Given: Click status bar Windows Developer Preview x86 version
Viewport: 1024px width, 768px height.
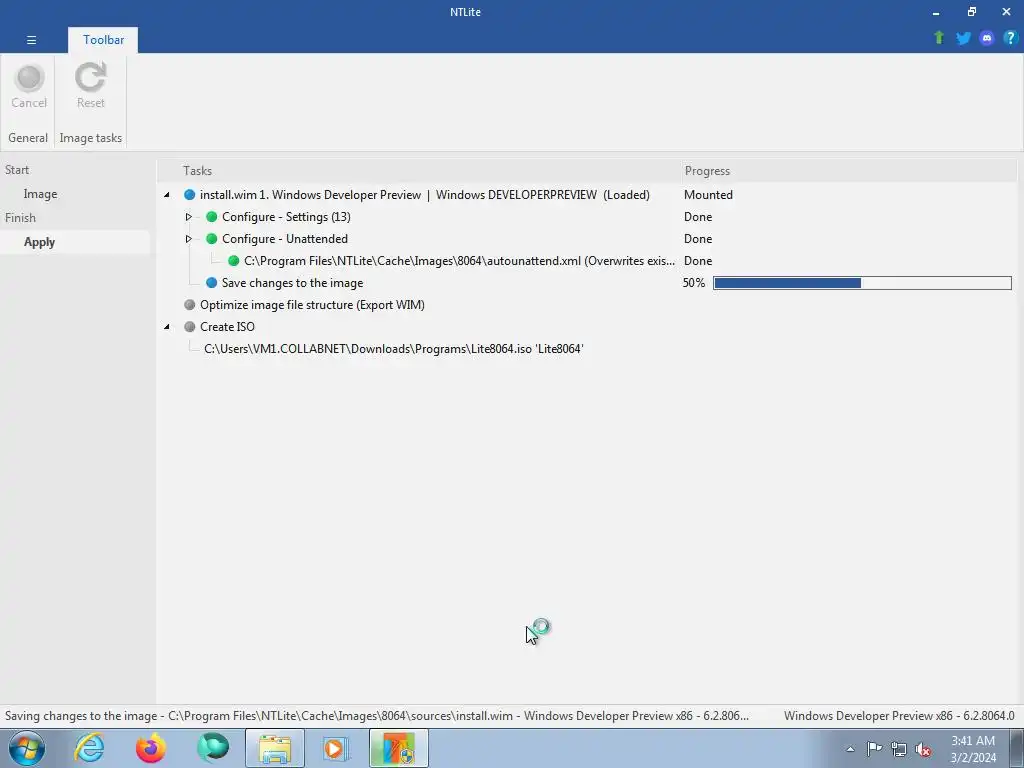Looking at the screenshot, I should (x=899, y=716).
